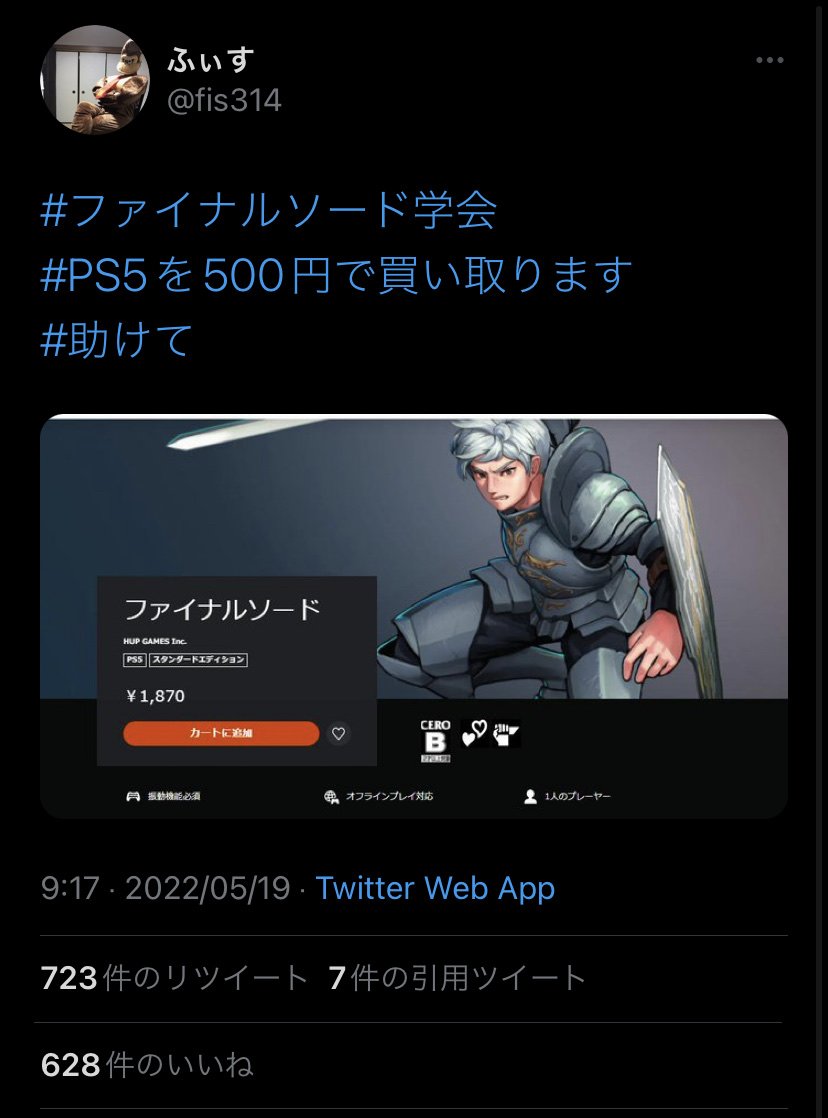Open the attached PlayStation Store image
Viewport: 828px width, 1118px height.
point(414,616)
